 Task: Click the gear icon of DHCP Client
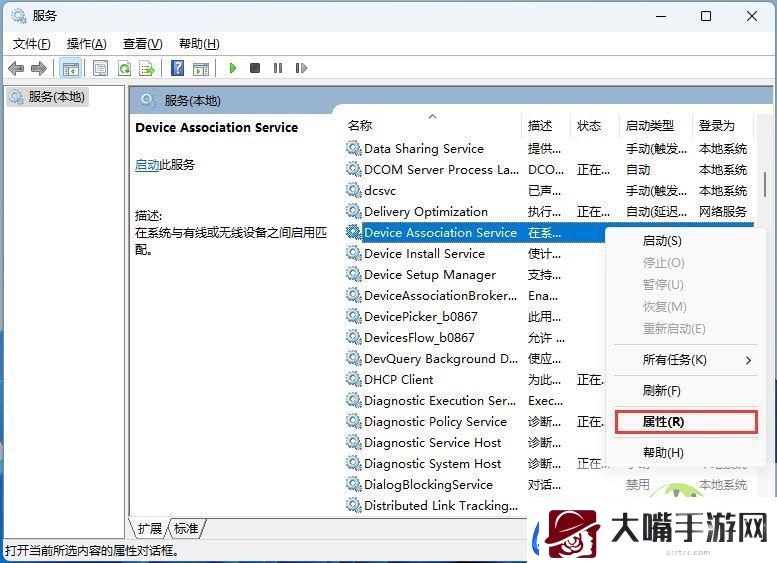pos(353,379)
